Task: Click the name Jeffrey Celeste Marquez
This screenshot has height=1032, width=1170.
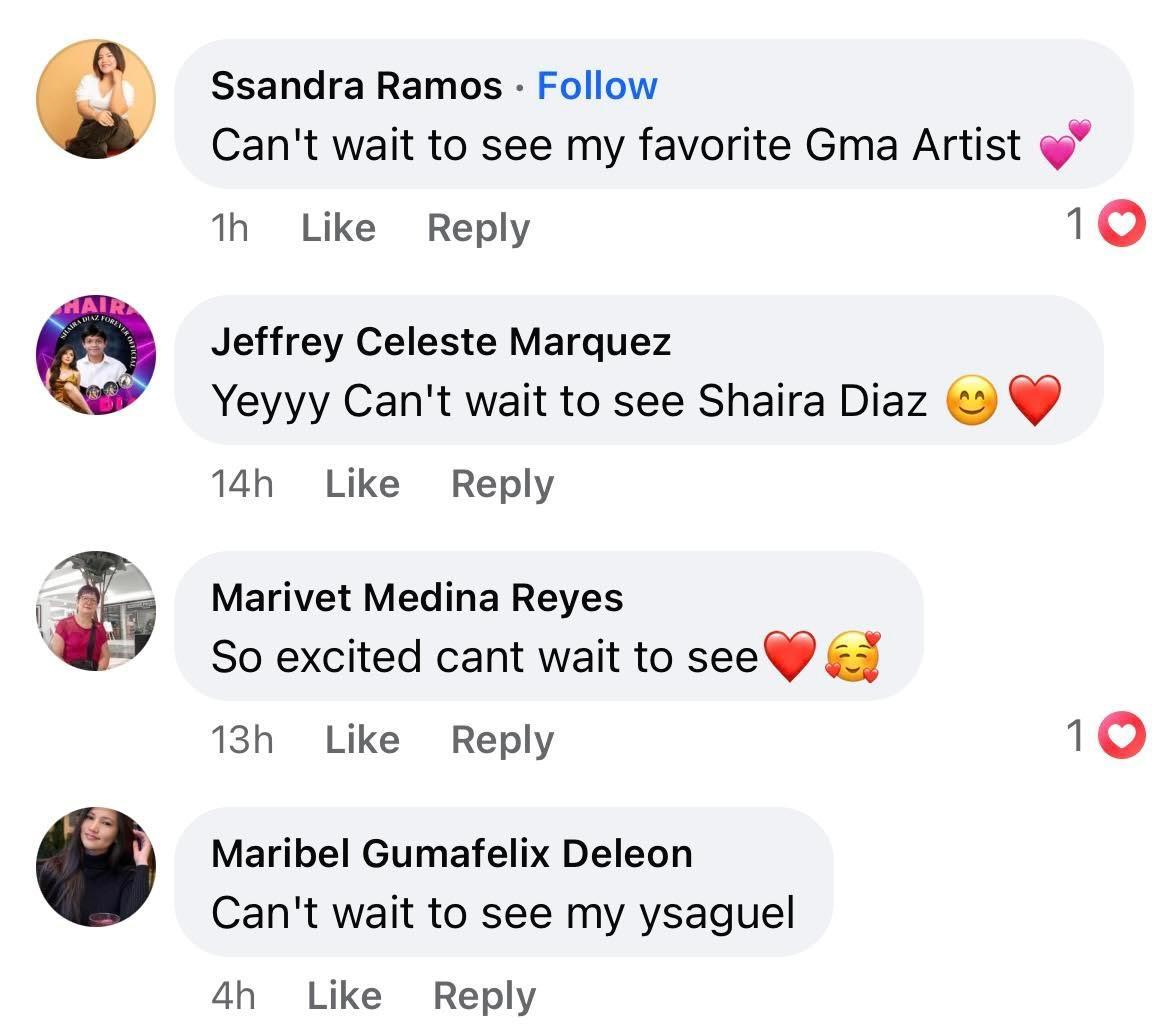Action: tap(441, 342)
